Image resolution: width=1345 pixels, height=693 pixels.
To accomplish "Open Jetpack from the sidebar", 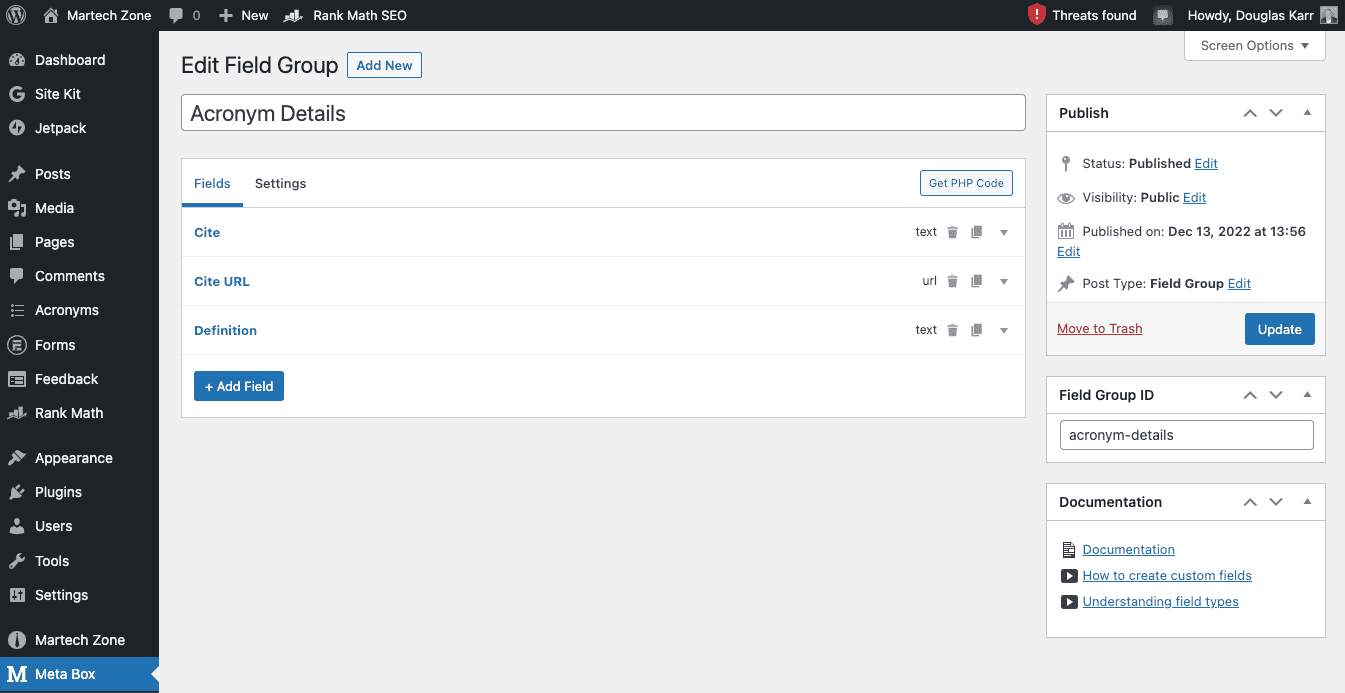I will (x=60, y=128).
